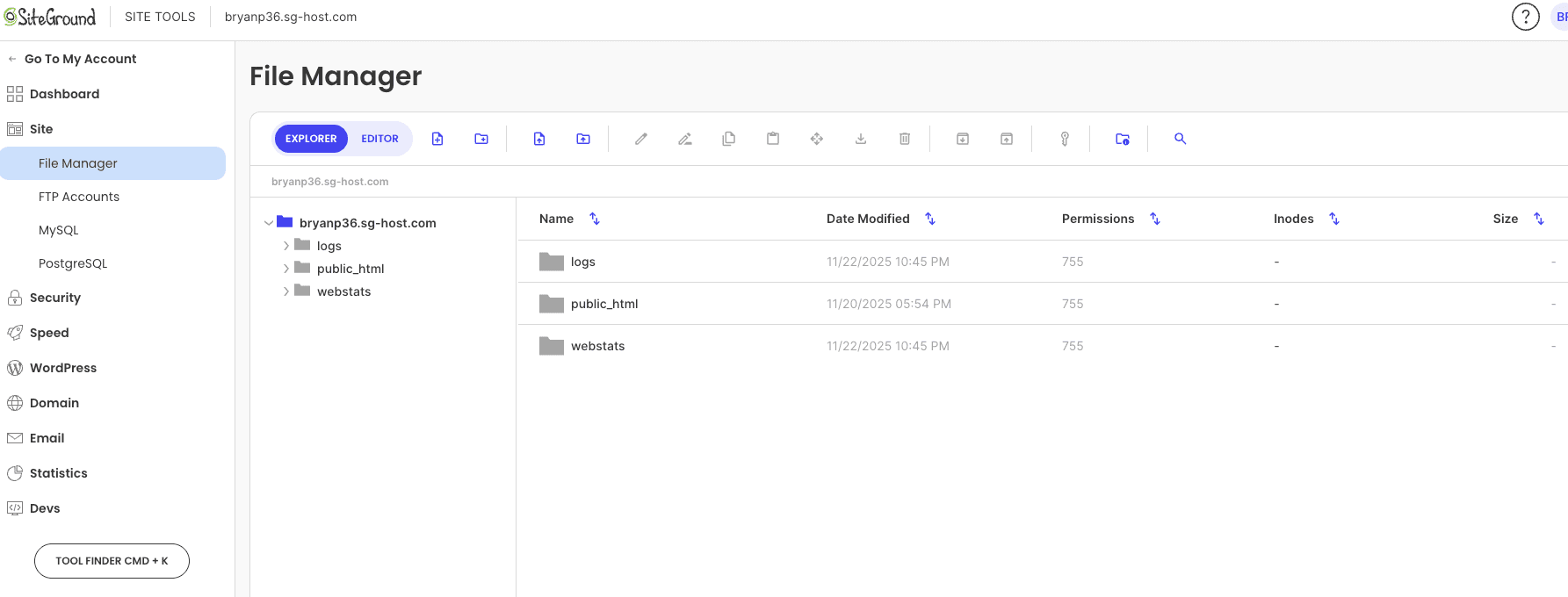This screenshot has height=597, width=1568.
Task: Go To My Account
Action: (80, 59)
